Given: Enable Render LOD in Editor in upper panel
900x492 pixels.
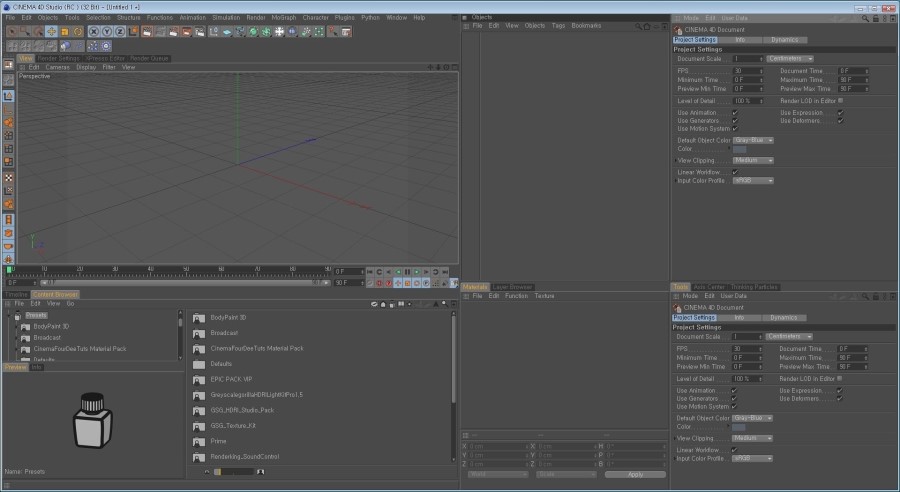Looking at the screenshot, I should click(840, 100).
